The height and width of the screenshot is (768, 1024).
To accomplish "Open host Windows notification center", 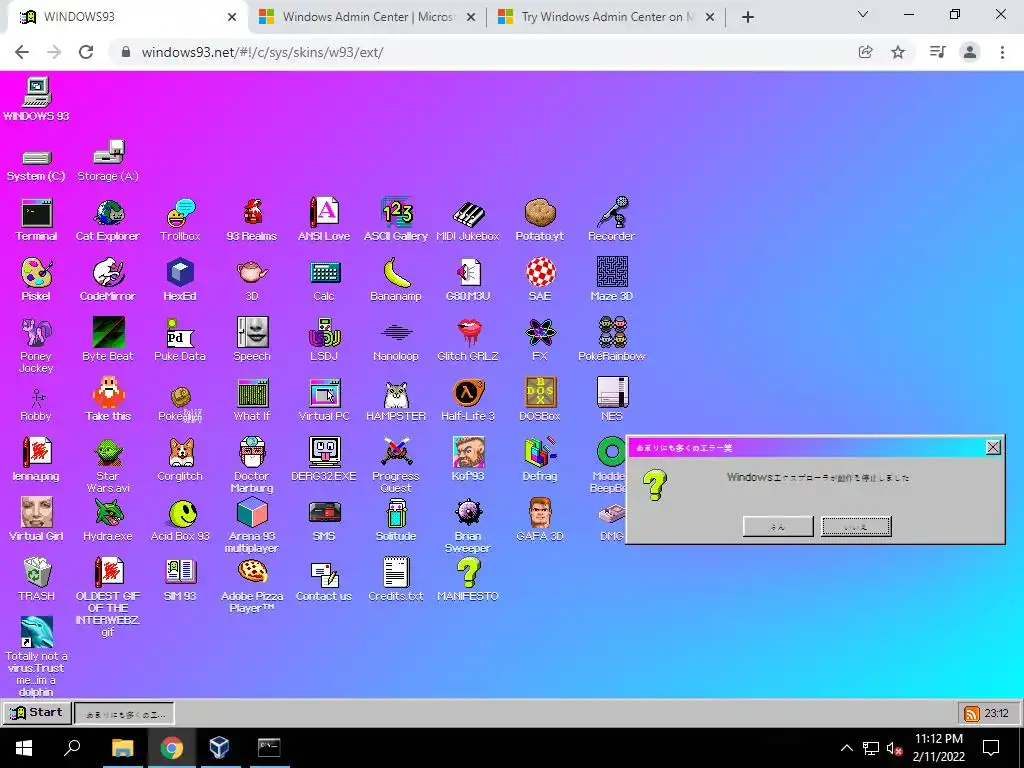I will (991, 748).
